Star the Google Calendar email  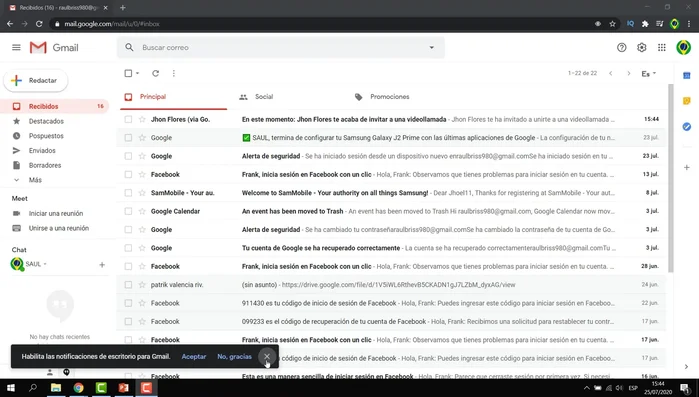[142, 211]
